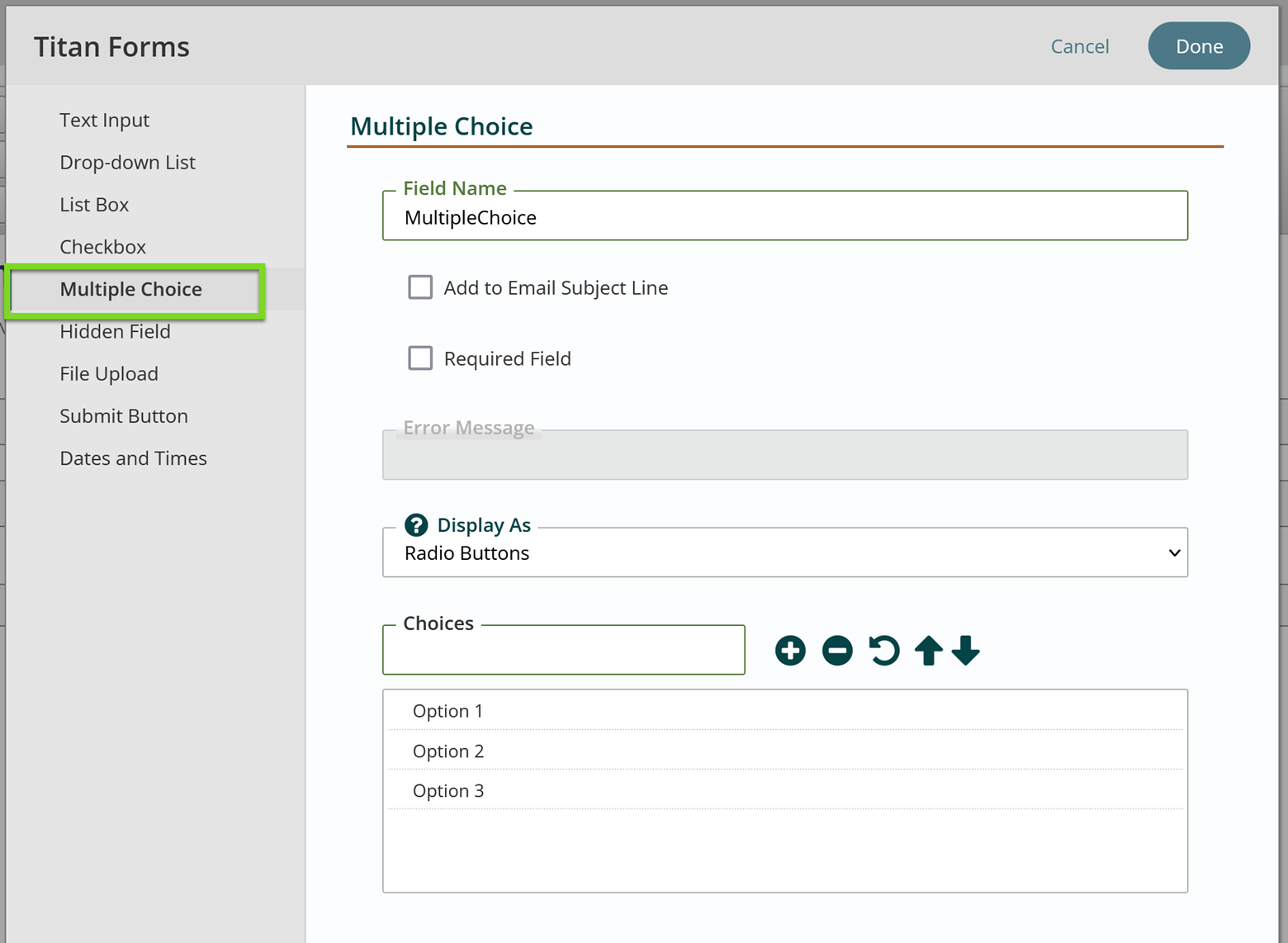Reset choices with the circular arrow icon

tap(883, 651)
